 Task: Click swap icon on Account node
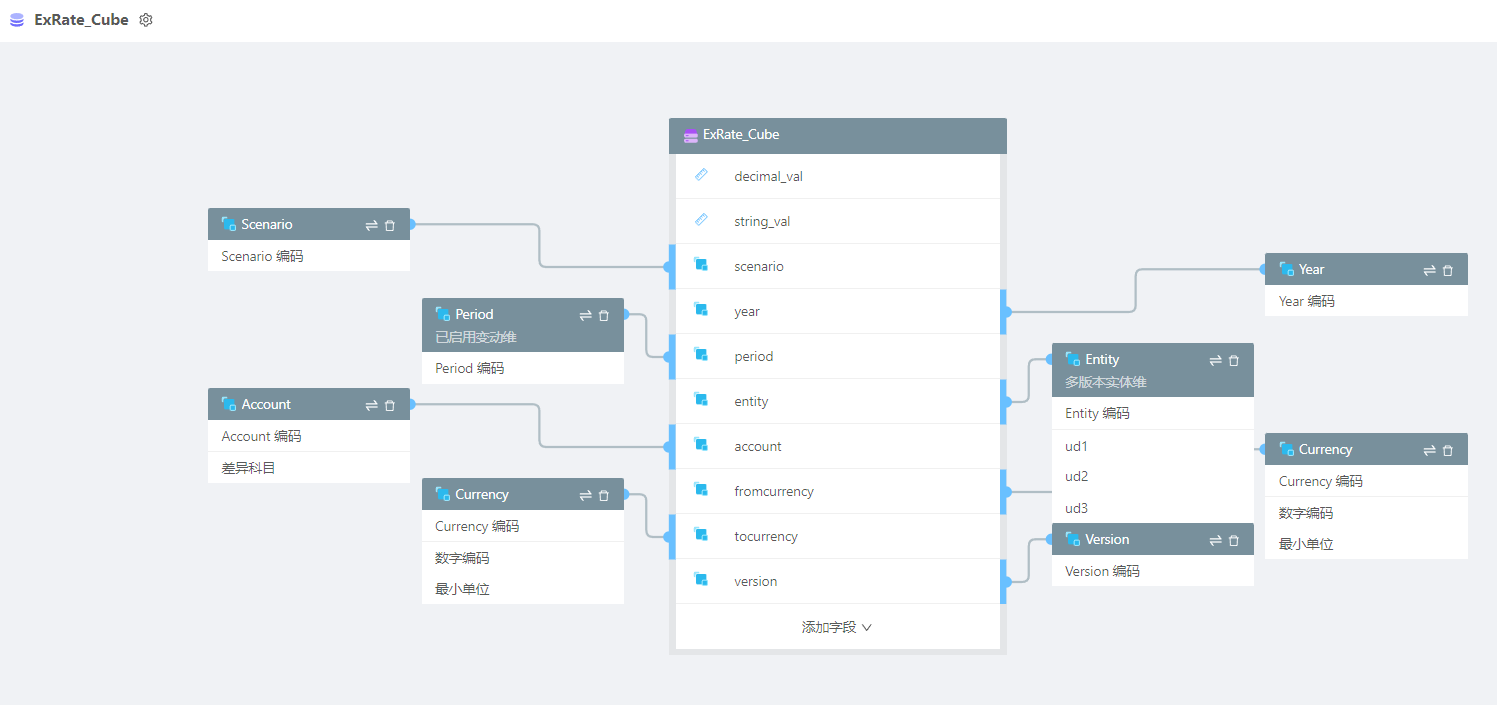371,405
